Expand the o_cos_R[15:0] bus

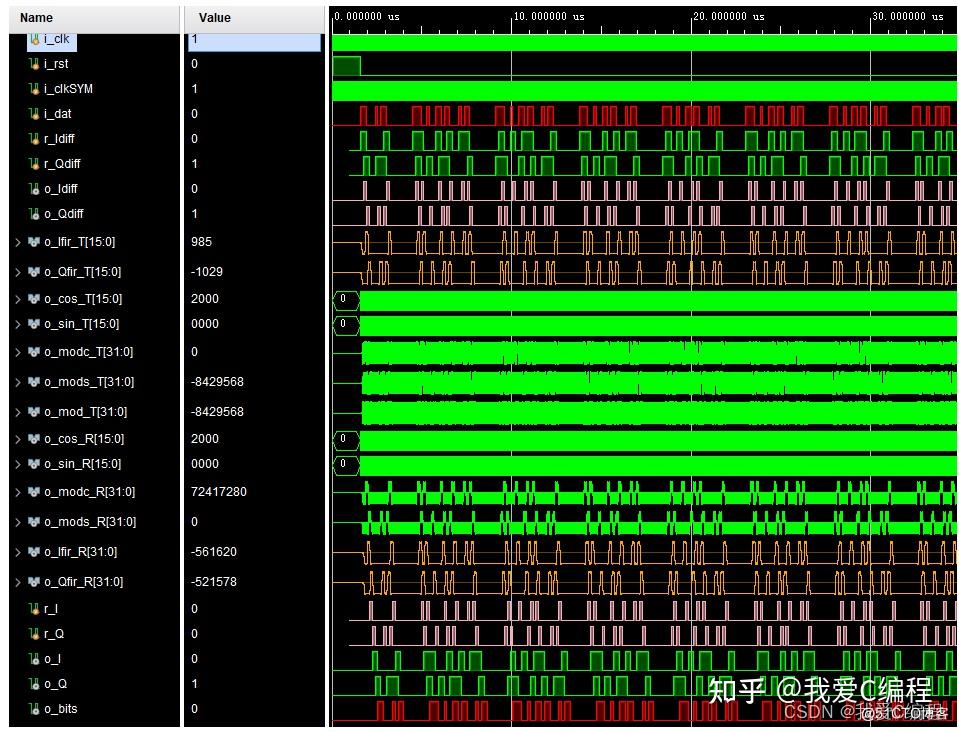tap(18, 439)
